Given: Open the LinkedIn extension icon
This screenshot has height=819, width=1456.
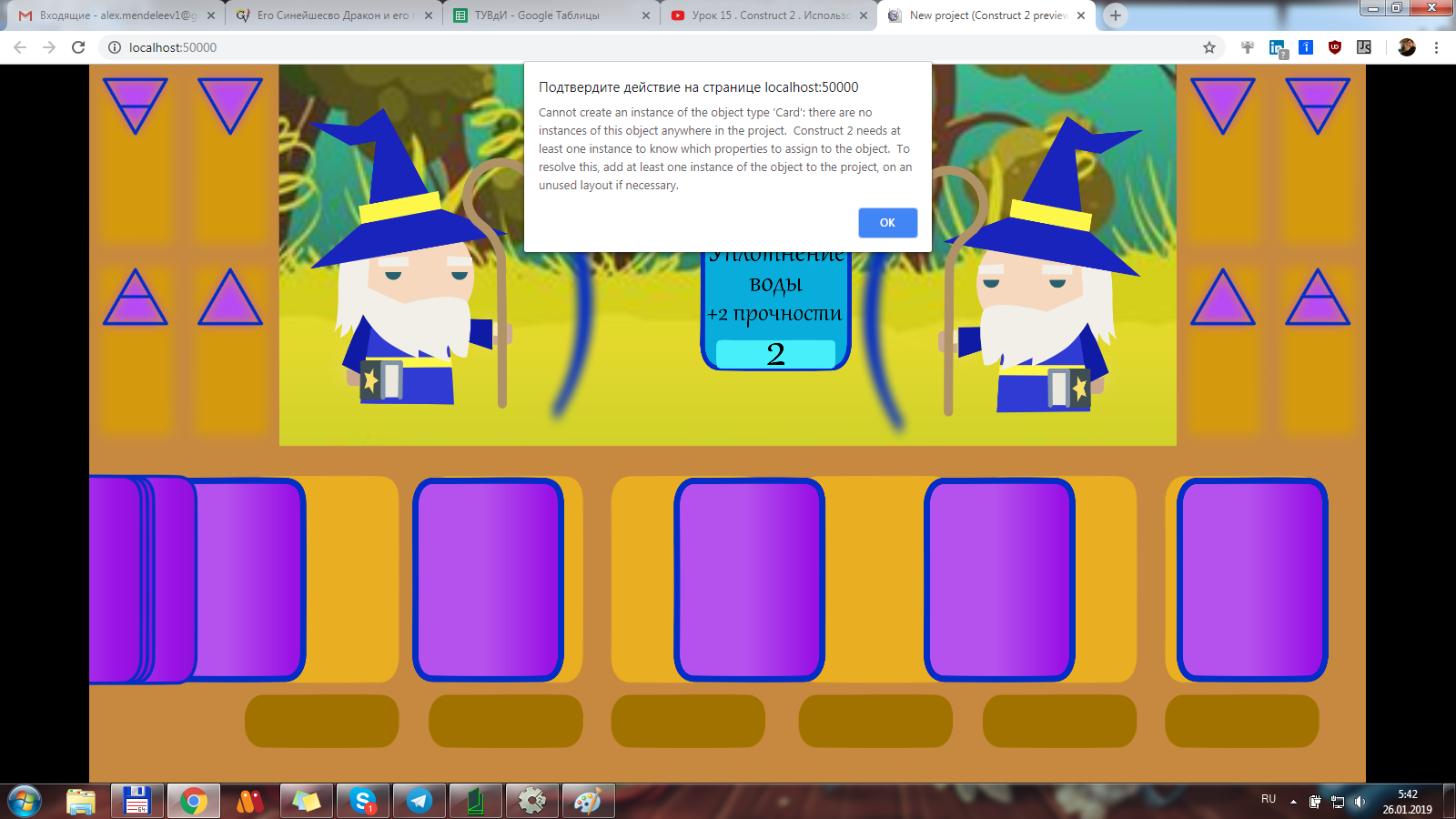Looking at the screenshot, I should coord(1277,47).
